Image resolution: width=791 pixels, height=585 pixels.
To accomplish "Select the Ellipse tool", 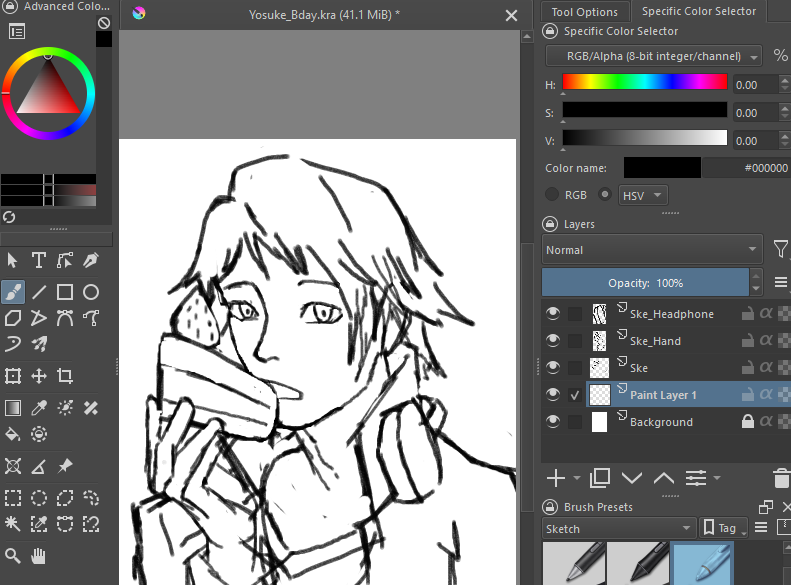I will (x=91, y=292).
